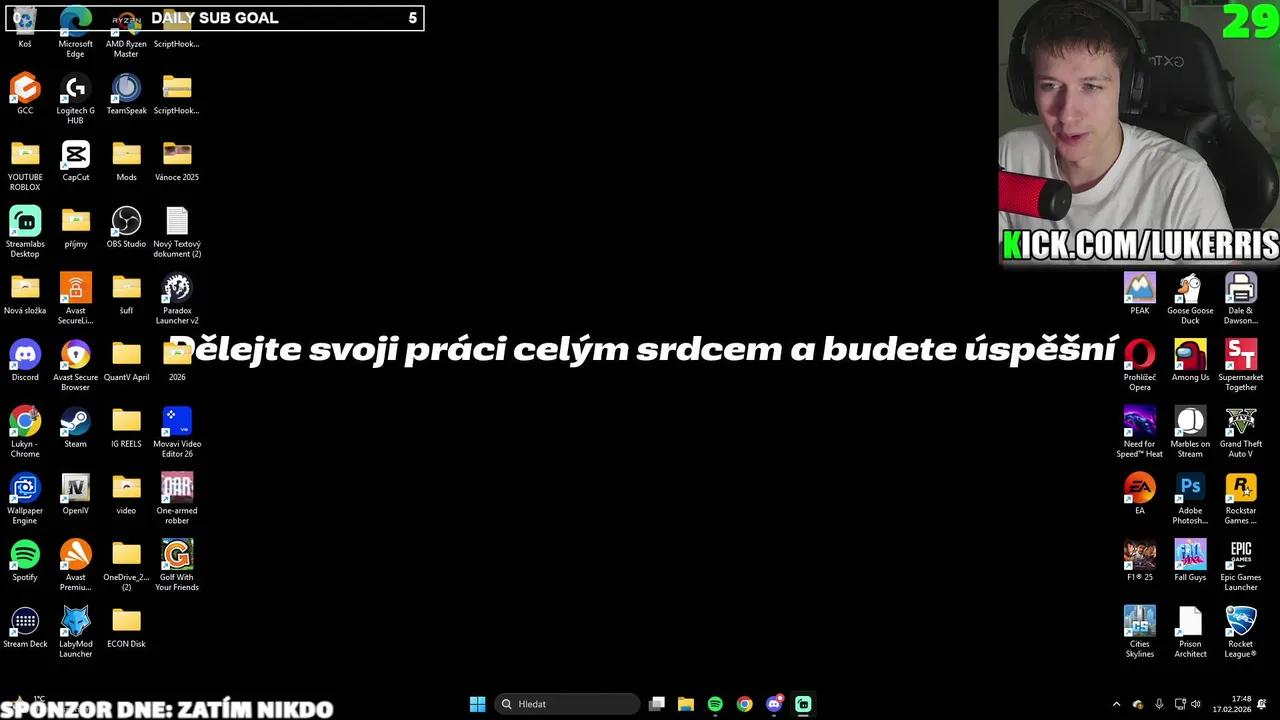Open Paradox Launcher v2 icon
This screenshot has width=1280, height=720.
point(177,288)
